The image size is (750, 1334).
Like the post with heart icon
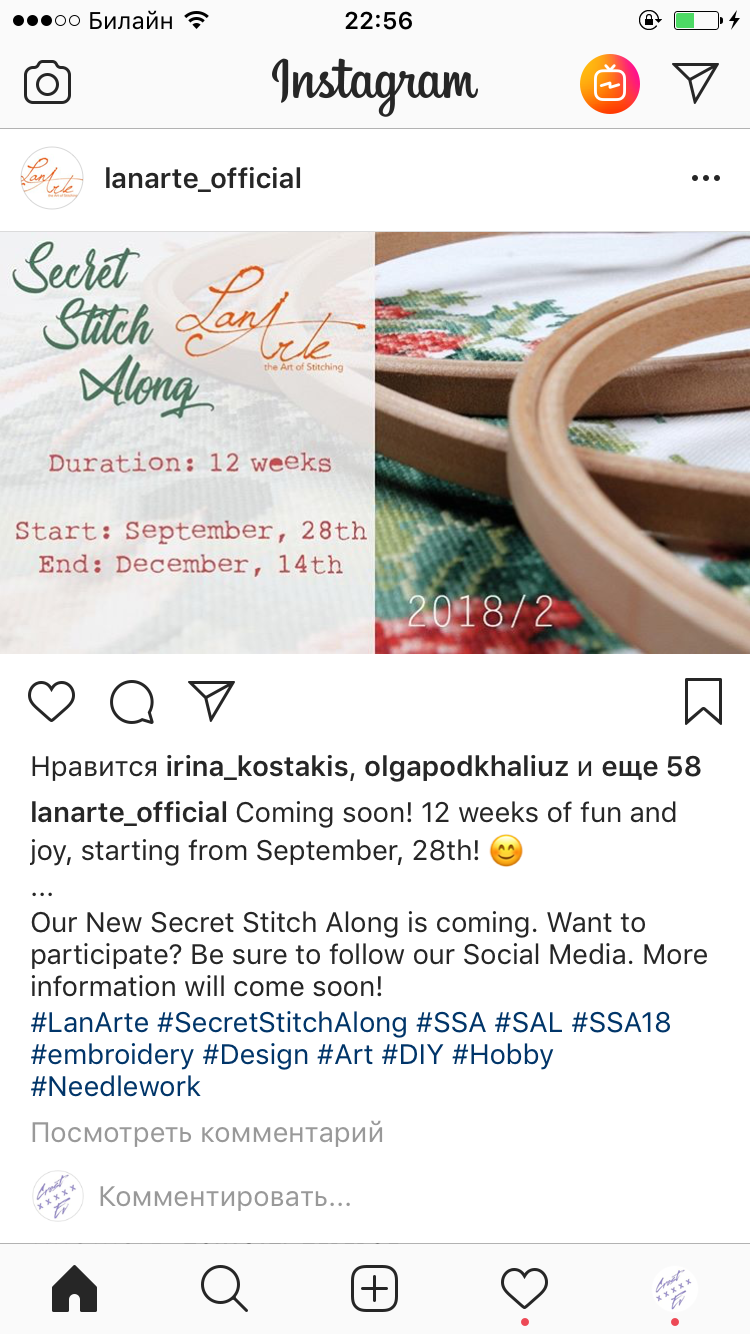point(52,701)
